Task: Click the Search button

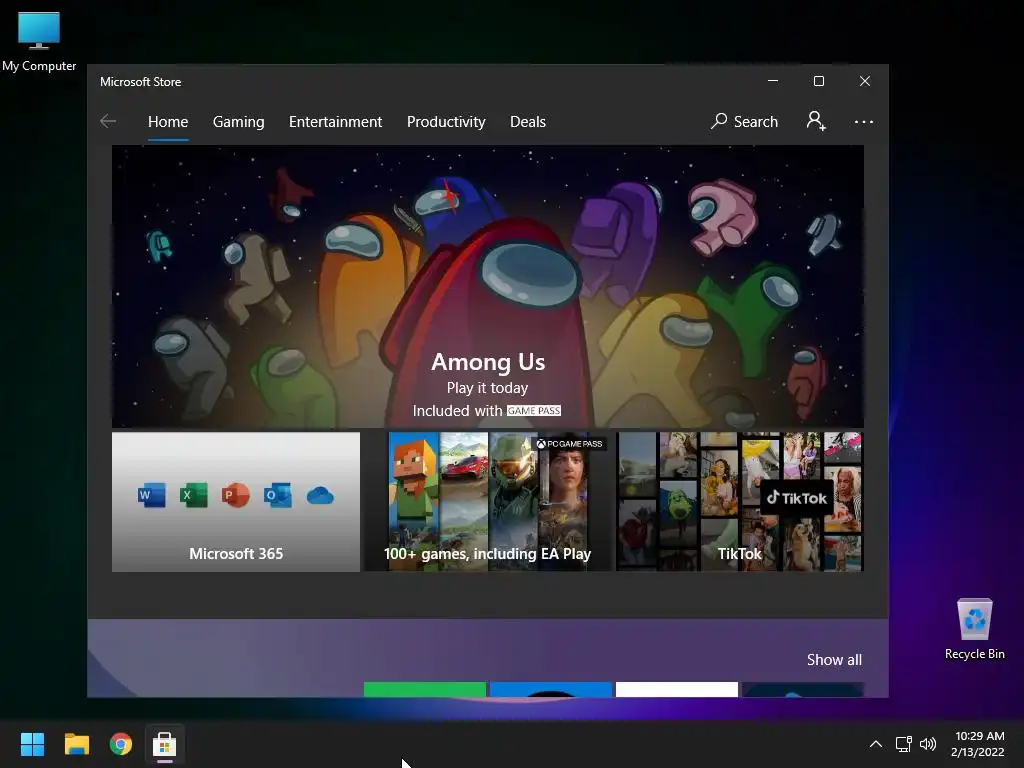Action: click(744, 121)
